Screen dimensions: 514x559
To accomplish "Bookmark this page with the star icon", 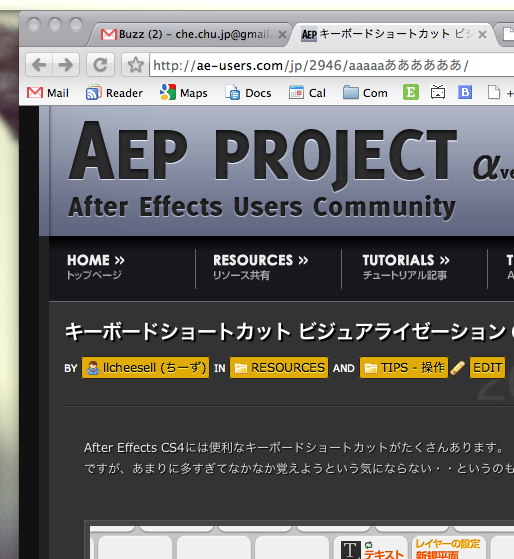I will [135, 65].
